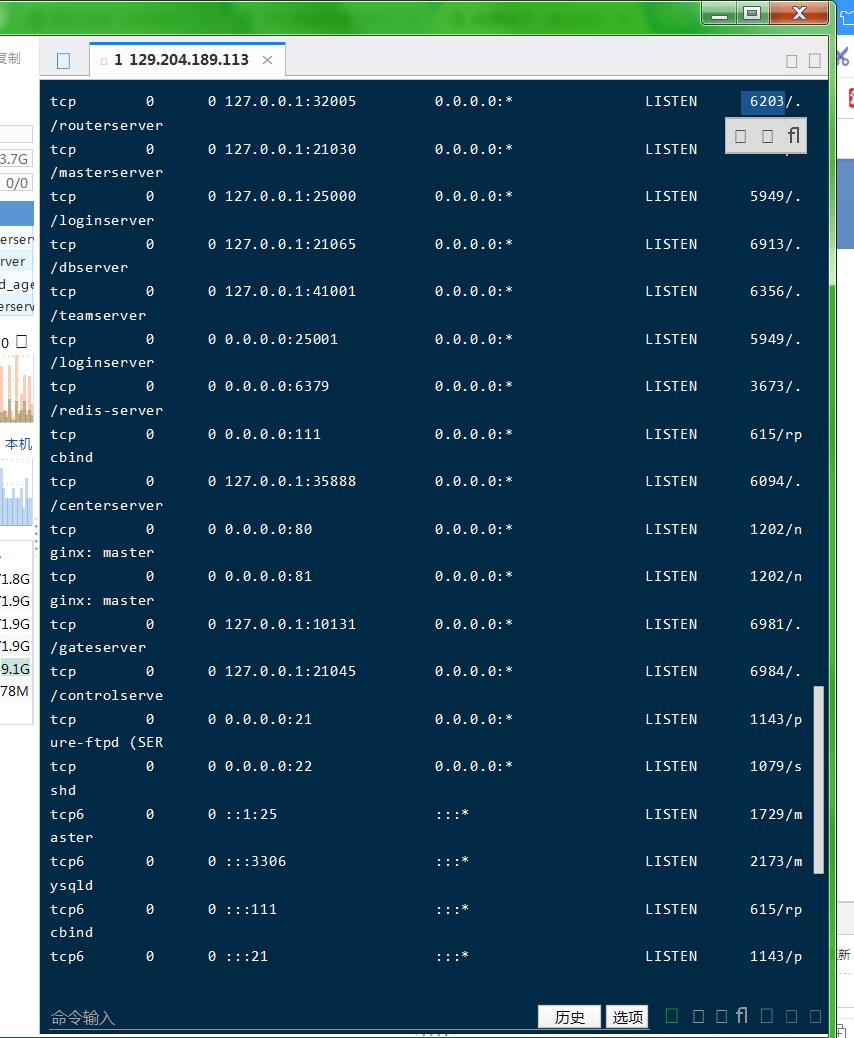This screenshot has width=854, height=1038.
Task: Toggle the checkbox above the left panel chart
Action: 22,342
